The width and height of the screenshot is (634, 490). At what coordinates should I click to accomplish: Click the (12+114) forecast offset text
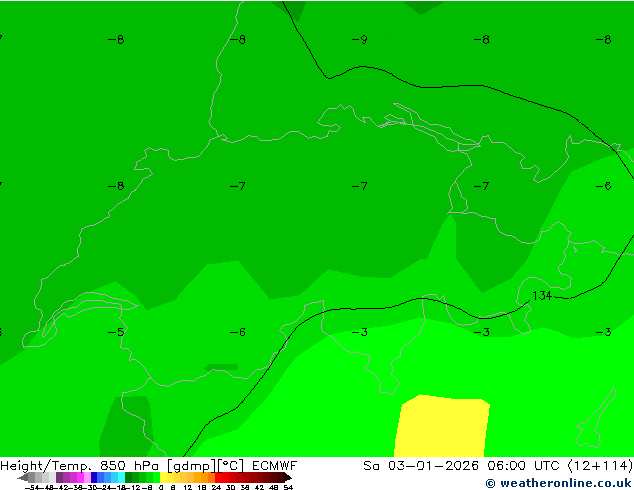(600, 466)
